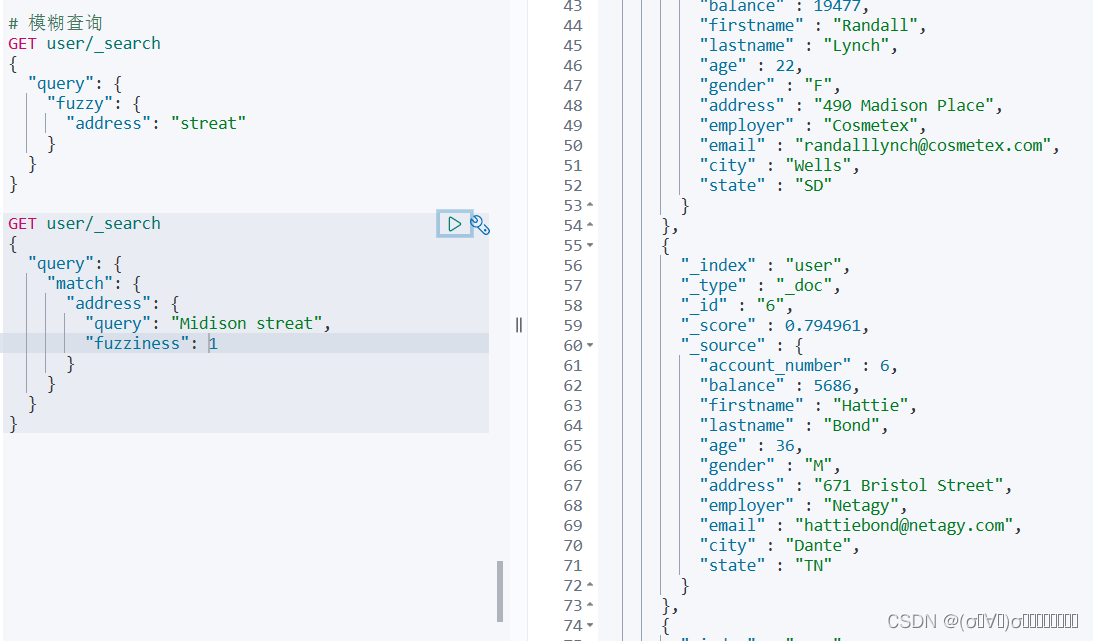Select the first GET user/_search line
The height and width of the screenshot is (641, 1093).
[x=84, y=43]
